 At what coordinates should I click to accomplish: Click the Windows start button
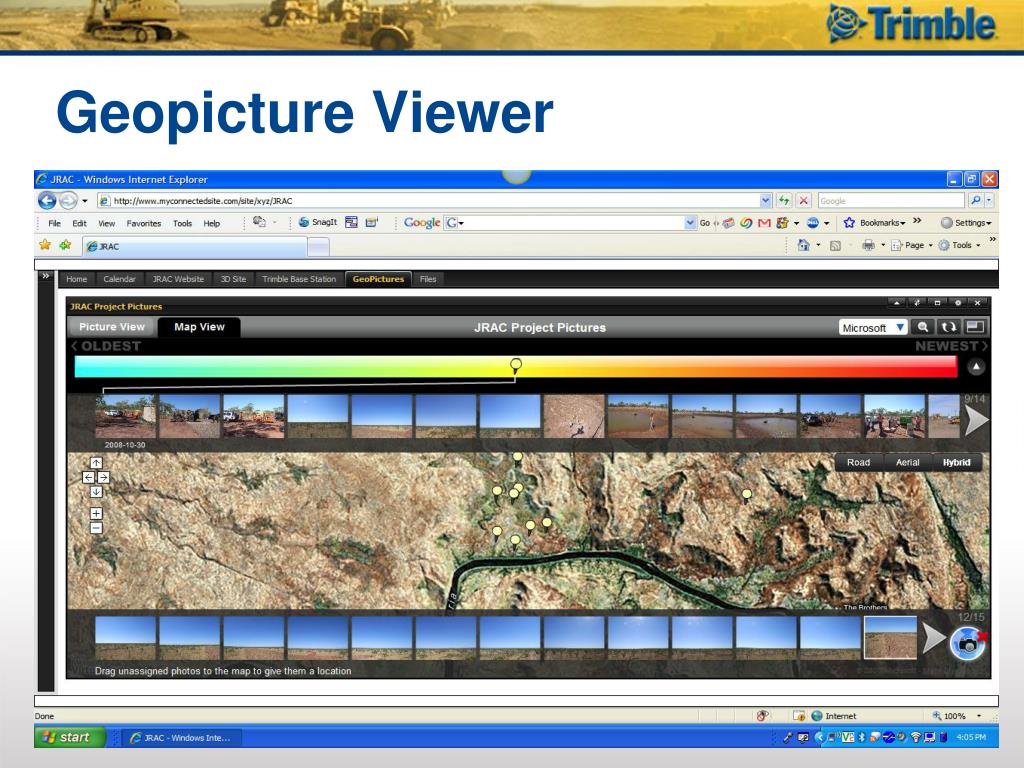[x=71, y=737]
